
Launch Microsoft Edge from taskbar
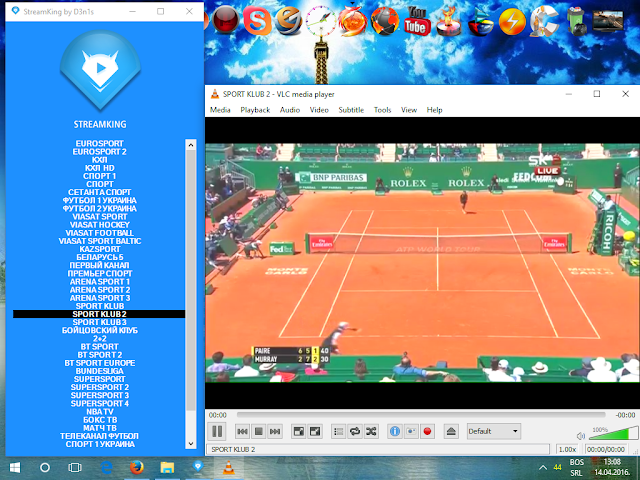coord(106,468)
